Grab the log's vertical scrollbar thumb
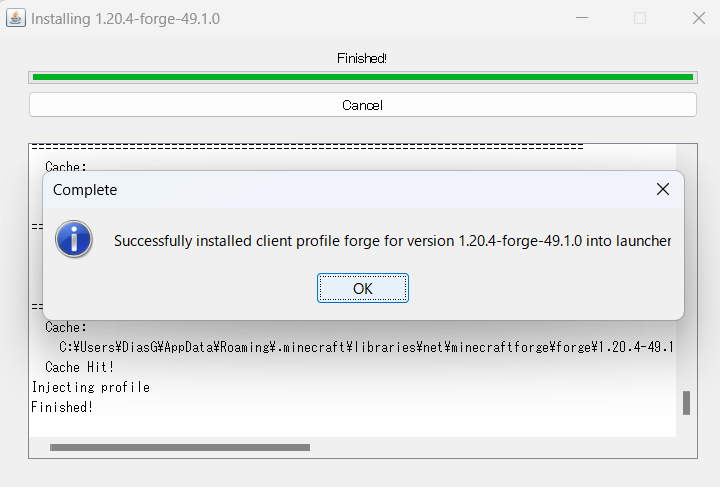This screenshot has width=720, height=487. [x=686, y=402]
